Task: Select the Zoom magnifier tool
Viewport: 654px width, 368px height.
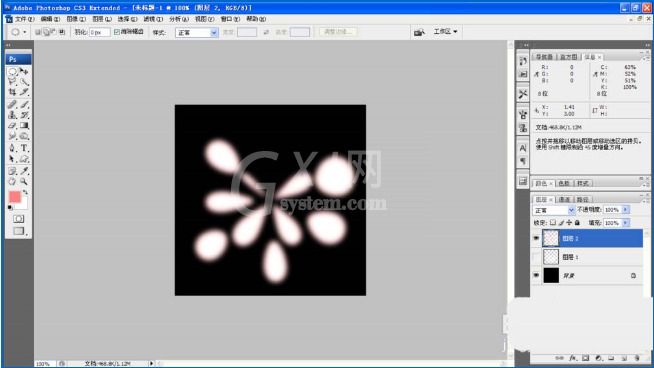Action: point(24,181)
